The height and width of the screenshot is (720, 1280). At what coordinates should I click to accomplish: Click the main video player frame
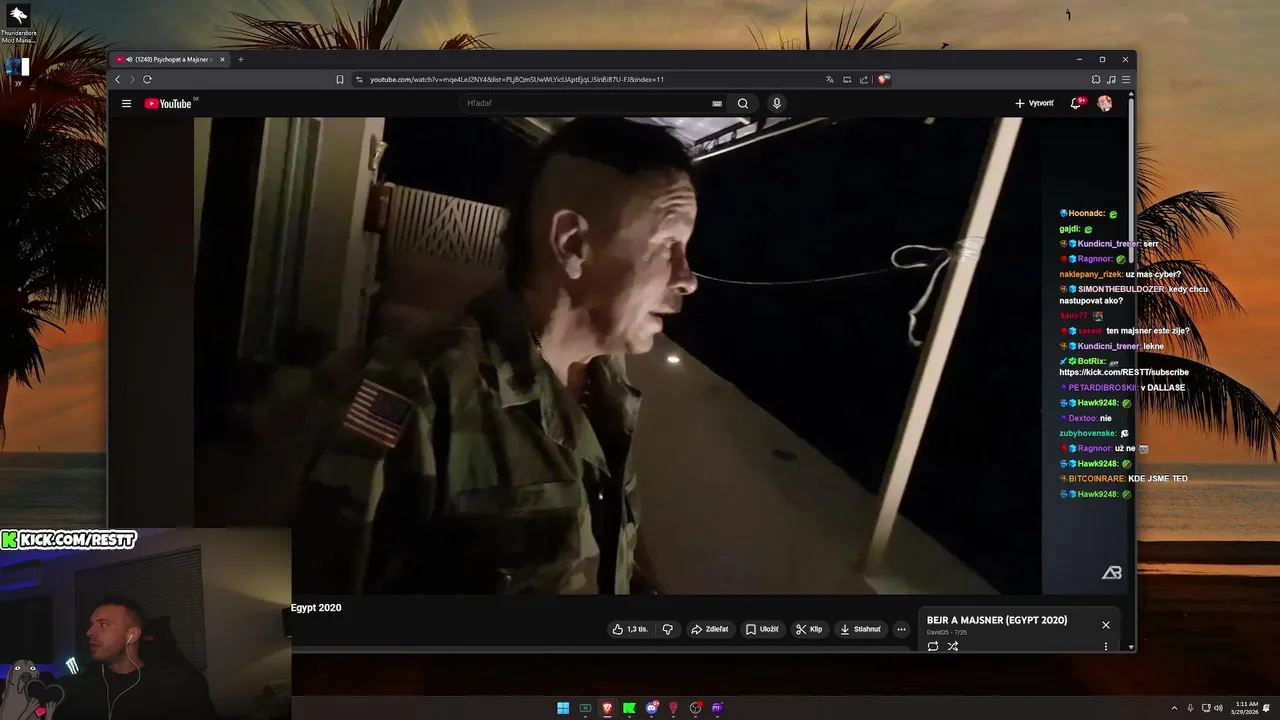pyautogui.click(x=617, y=356)
